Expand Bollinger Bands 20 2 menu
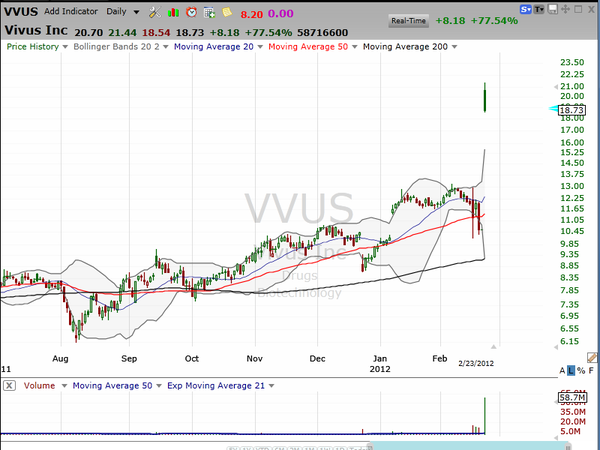The height and width of the screenshot is (450, 600). 165,47
